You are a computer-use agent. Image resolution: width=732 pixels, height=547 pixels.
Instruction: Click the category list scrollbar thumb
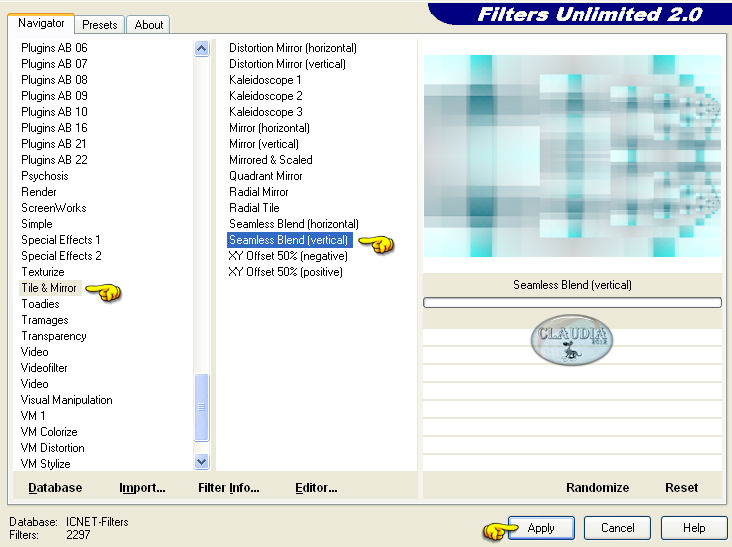click(x=202, y=407)
